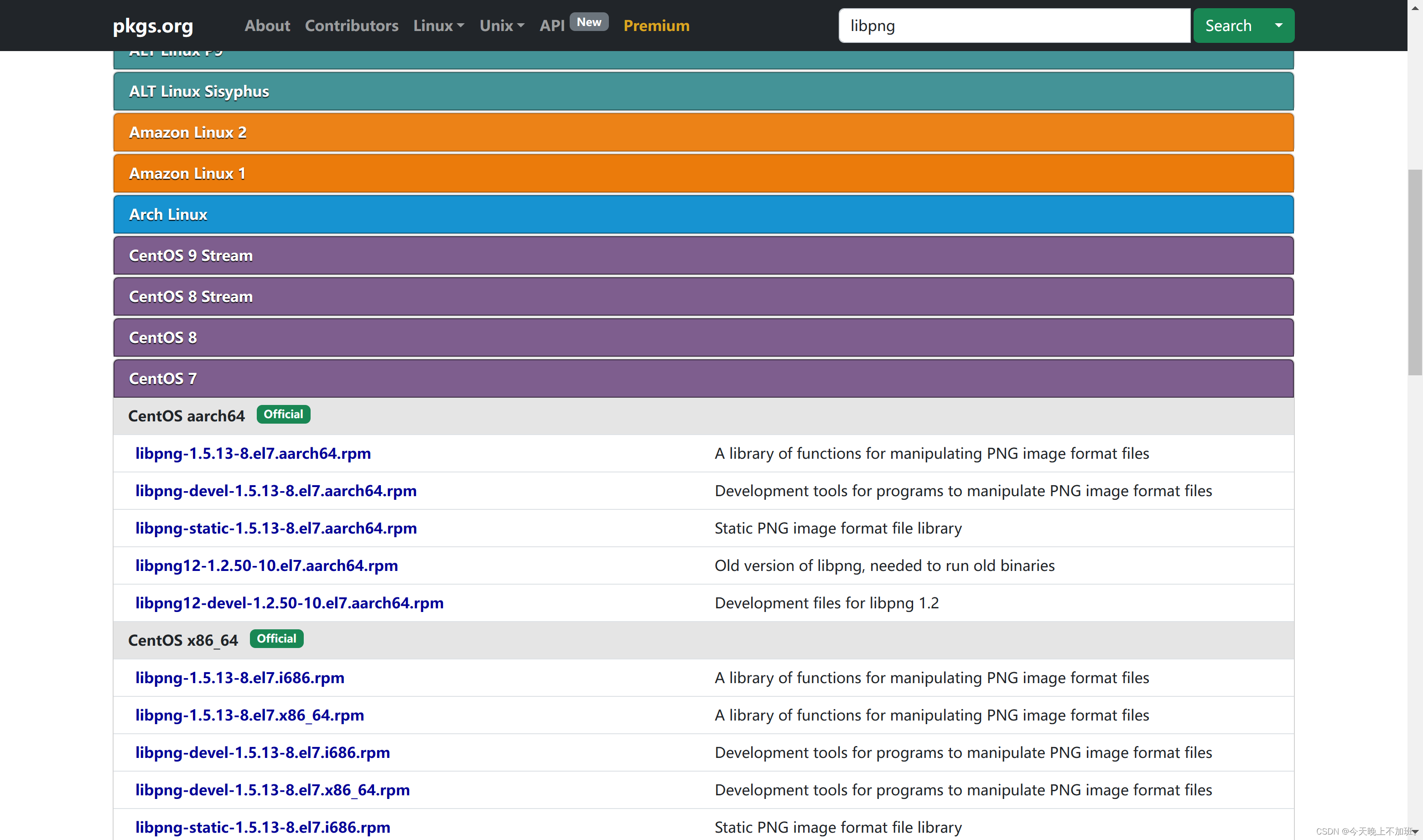Viewport: 1423px width, 840px height.
Task: Open libpng-devel-1.5.13-8.el7.x86_64.rpm link
Action: (x=272, y=790)
